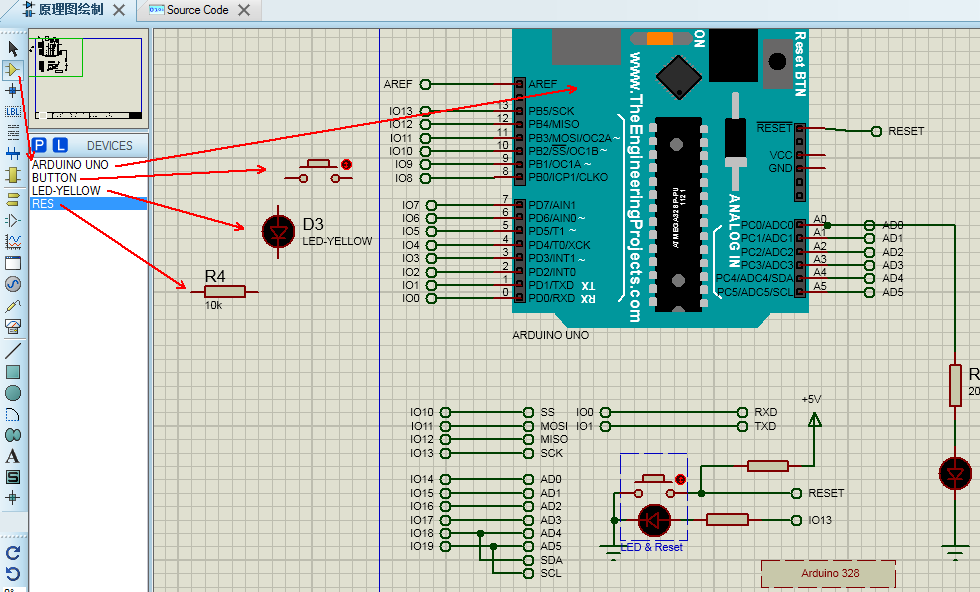Rotate clockwise using rotation arrow
This screenshot has height=592, width=980.
(12, 553)
